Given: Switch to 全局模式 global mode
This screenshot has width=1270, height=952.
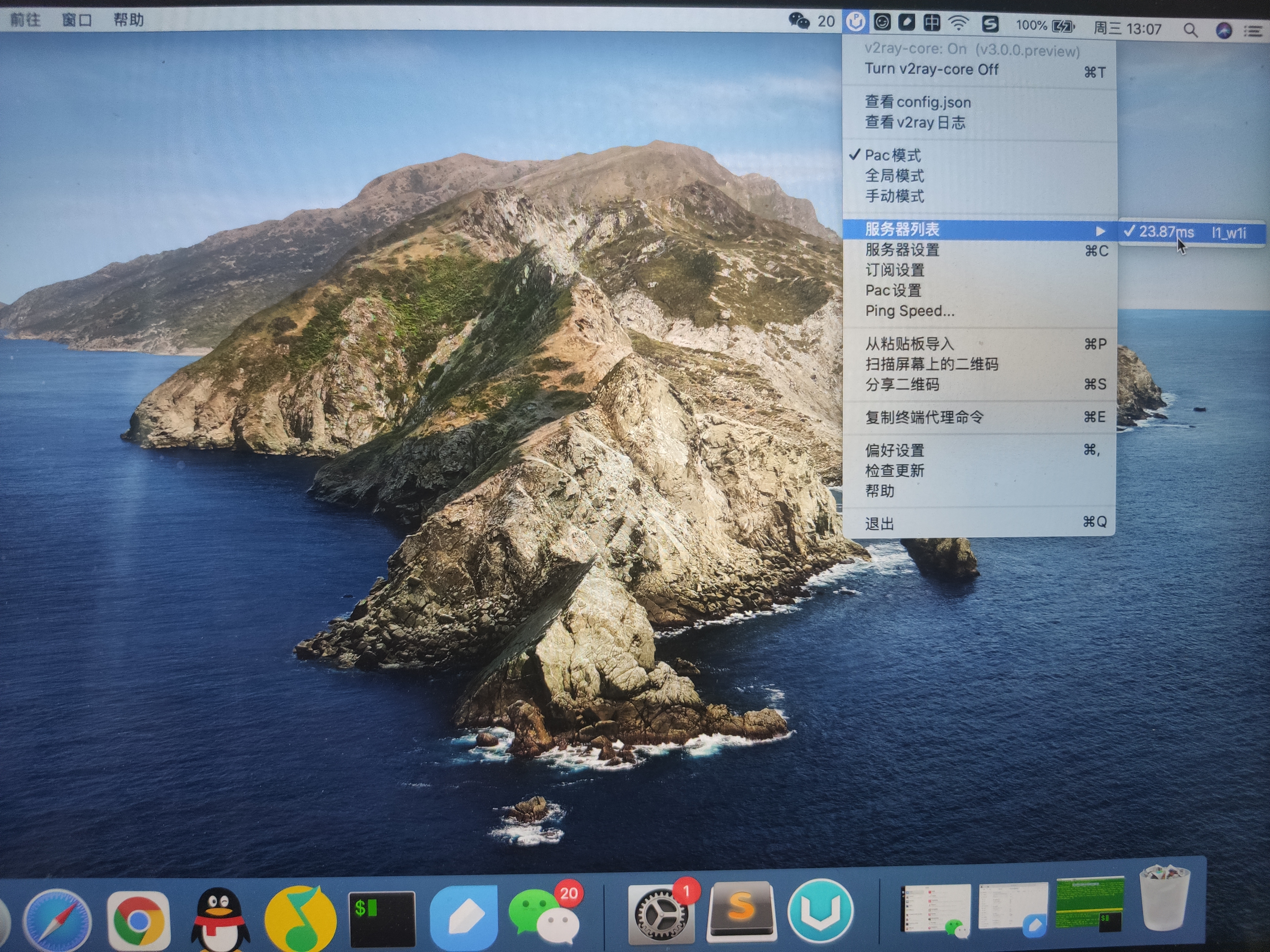Looking at the screenshot, I should (894, 175).
